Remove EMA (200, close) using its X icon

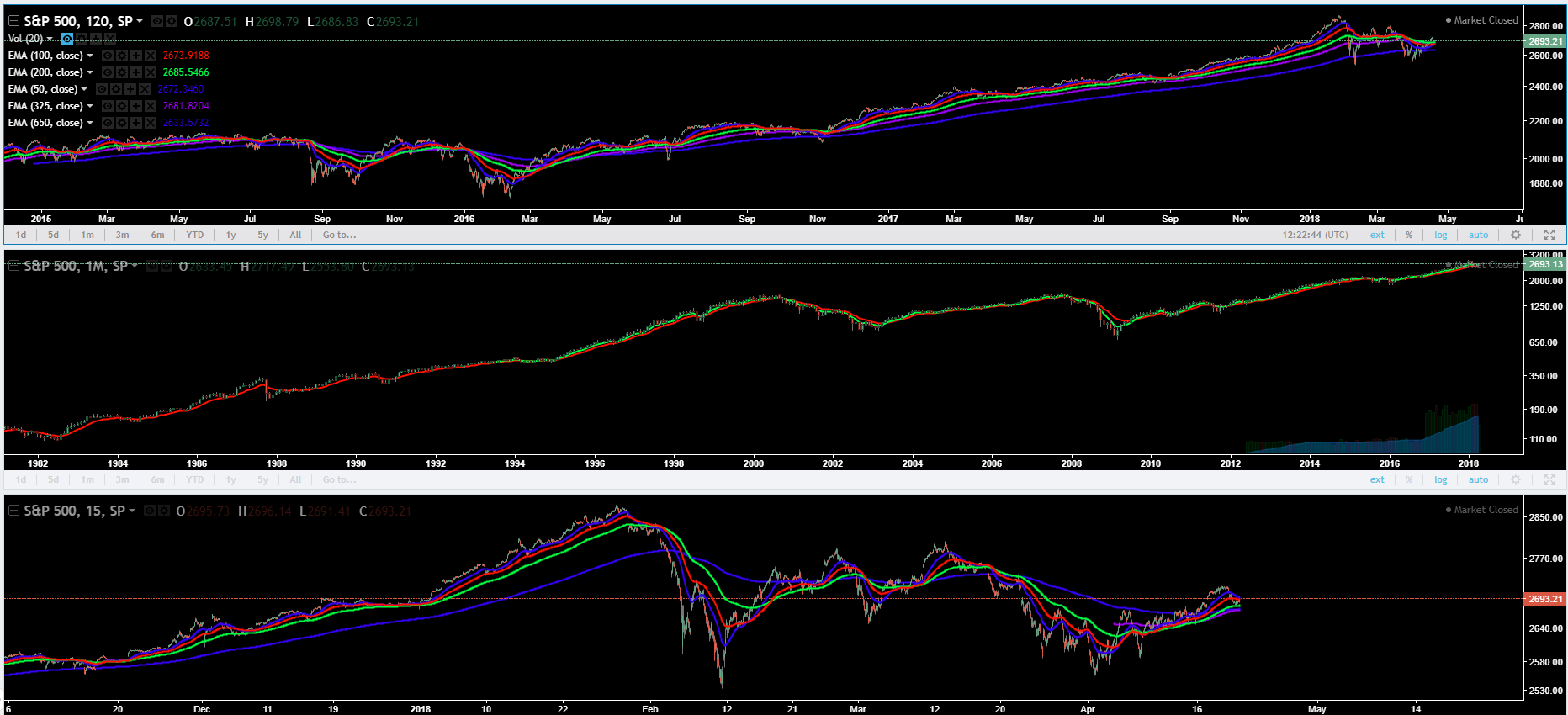pos(151,72)
